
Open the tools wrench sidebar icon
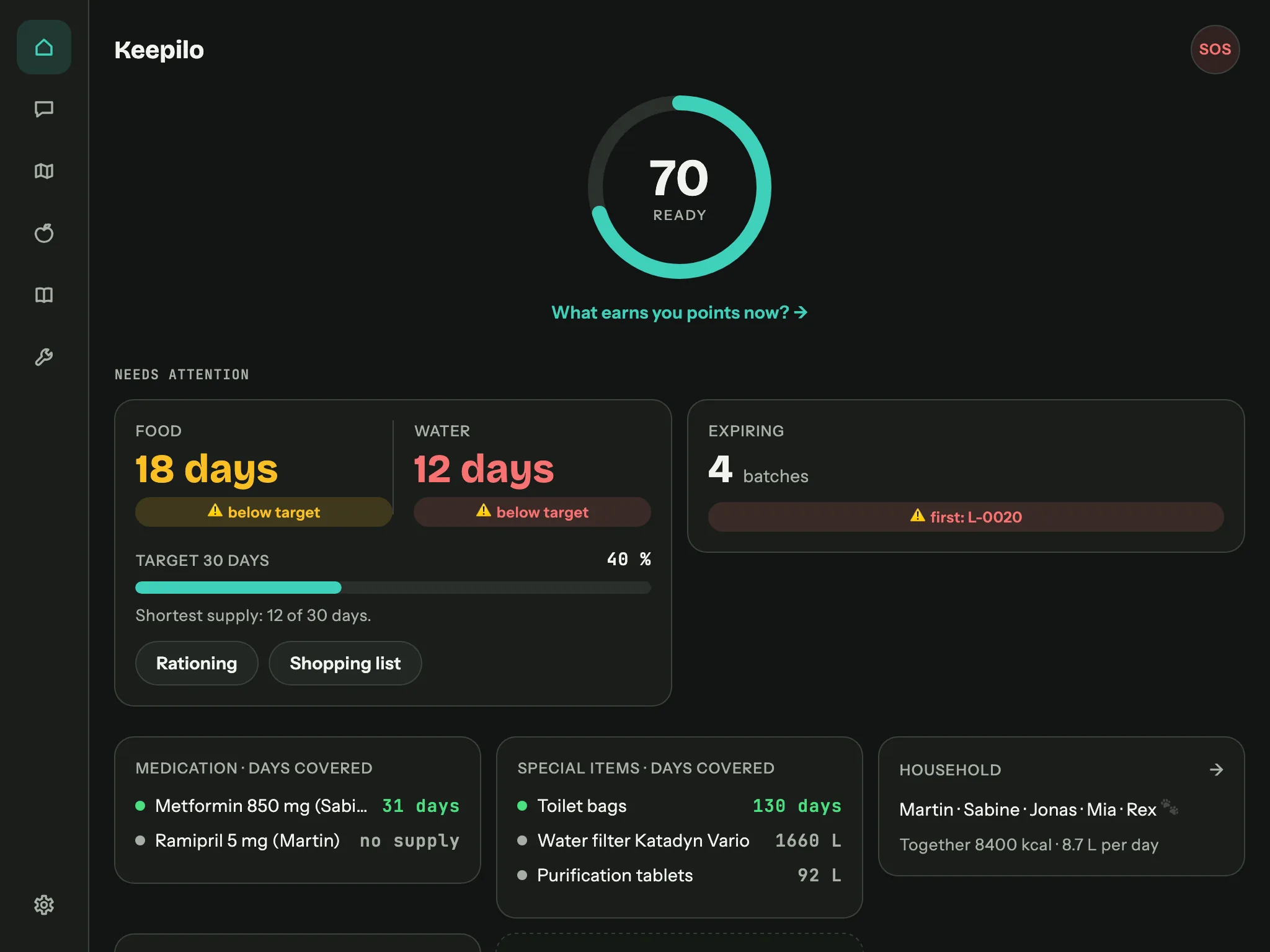pos(44,357)
